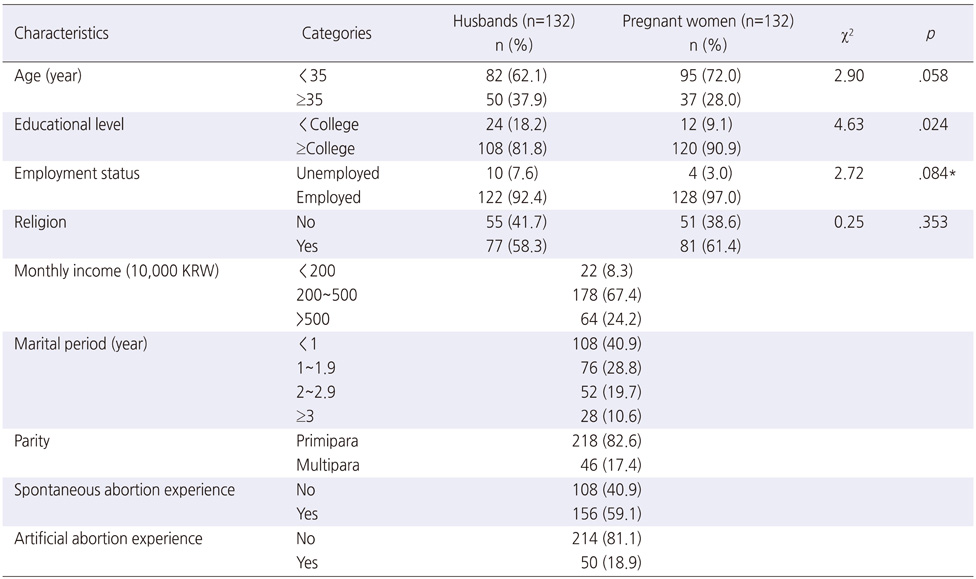Select the Religion row label
Viewport: 976px width, 579px height.
point(40,222)
